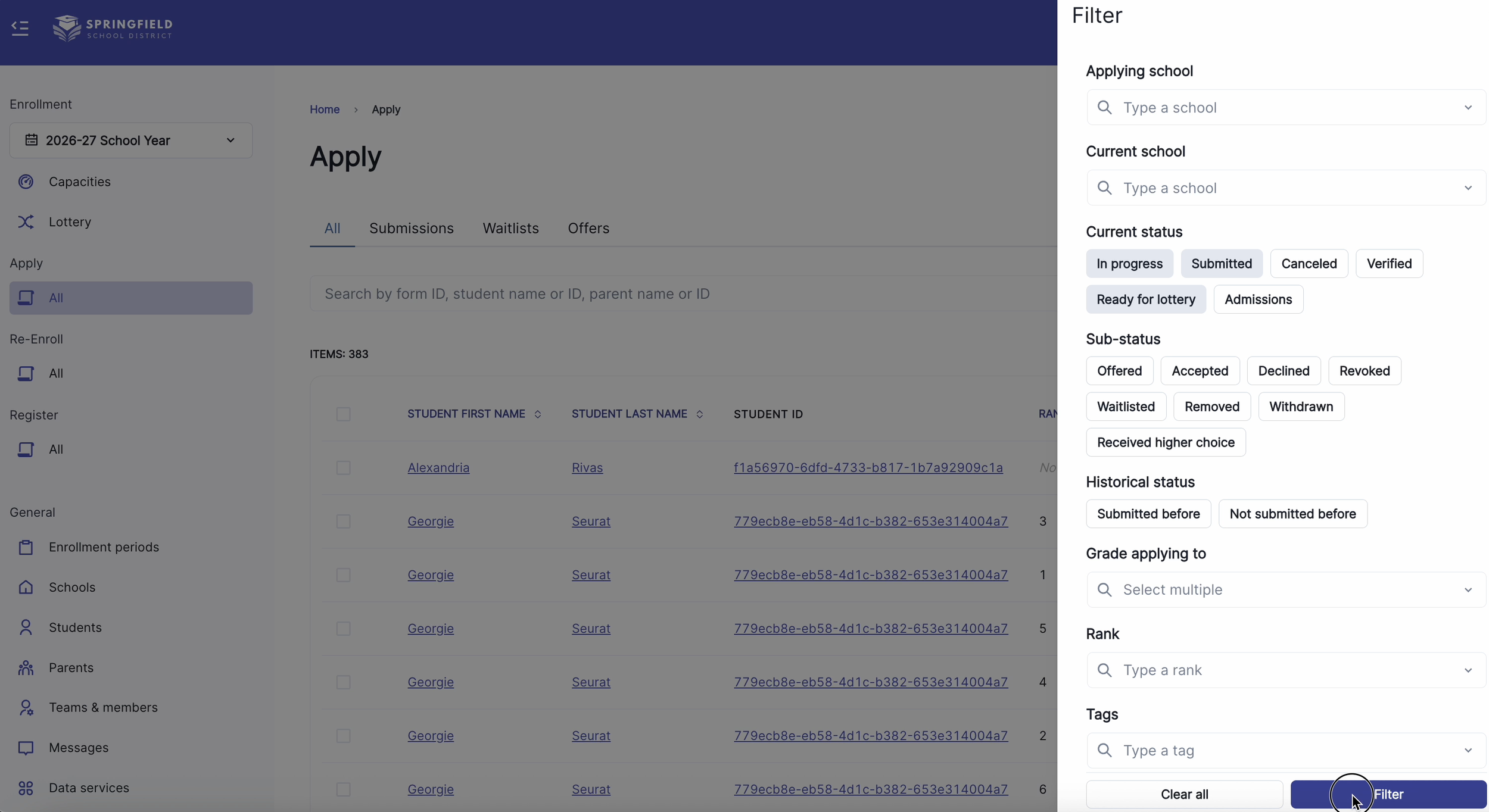This screenshot has height=812, width=1489.
Task: Switch to the Offers tab
Action: coord(588,229)
